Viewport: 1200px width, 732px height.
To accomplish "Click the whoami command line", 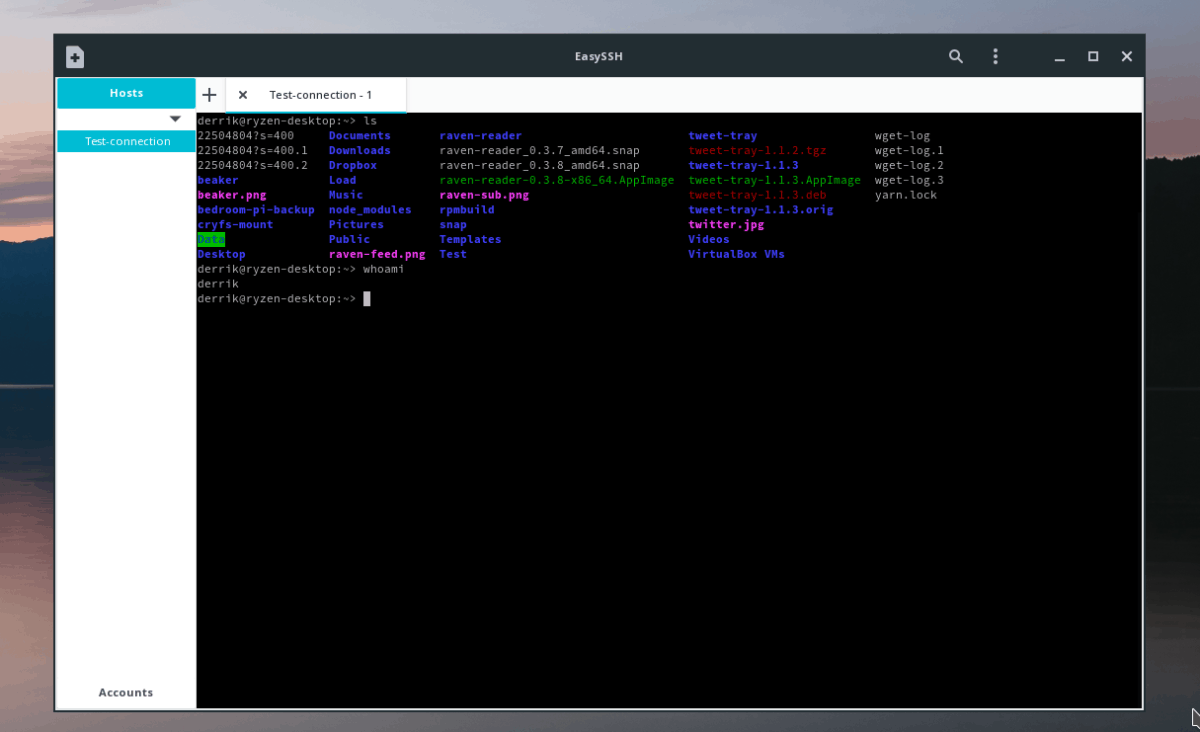I will tap(301, 269).
